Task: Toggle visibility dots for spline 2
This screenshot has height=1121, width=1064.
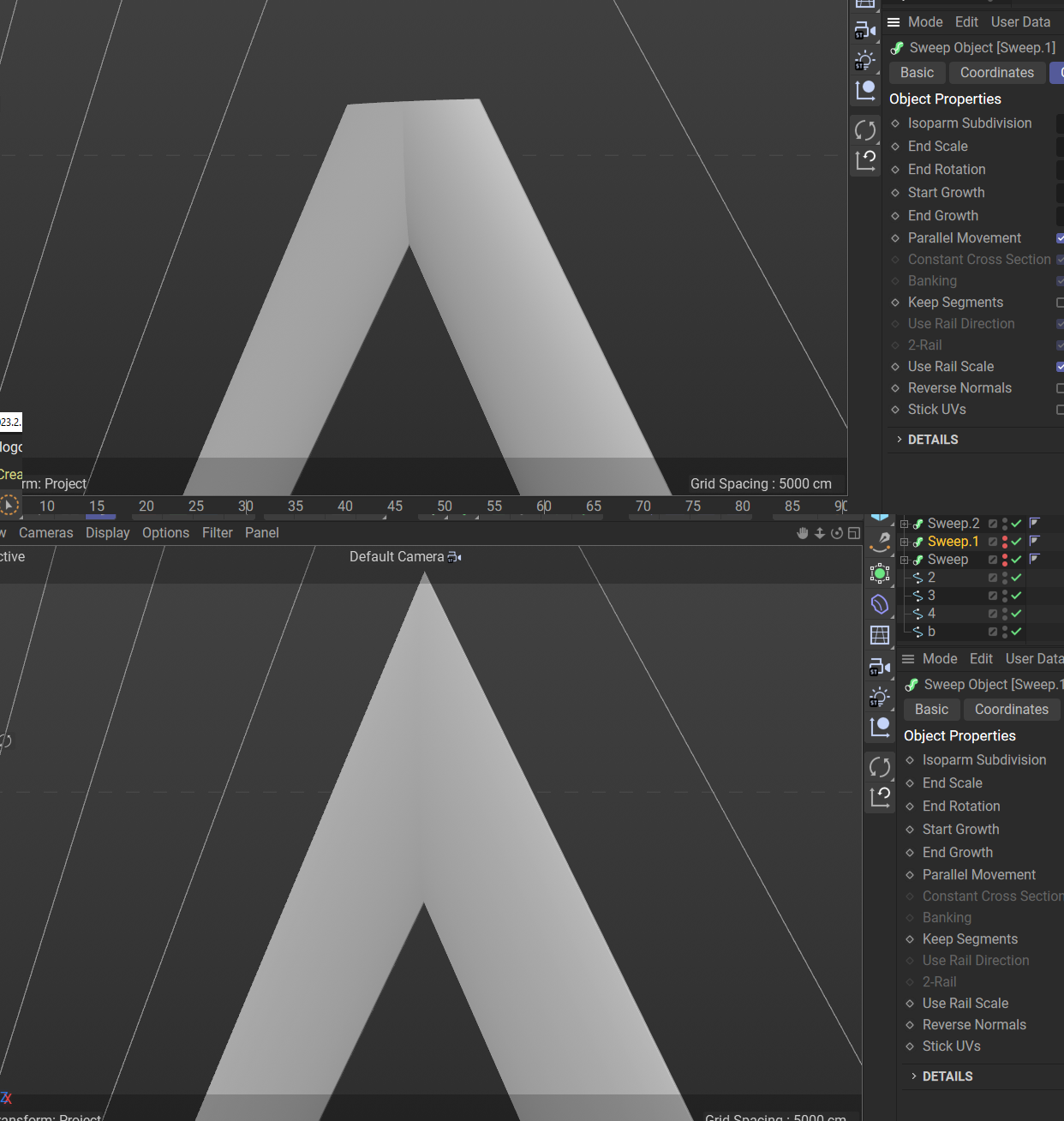Action: click(x=1005, y=578)
